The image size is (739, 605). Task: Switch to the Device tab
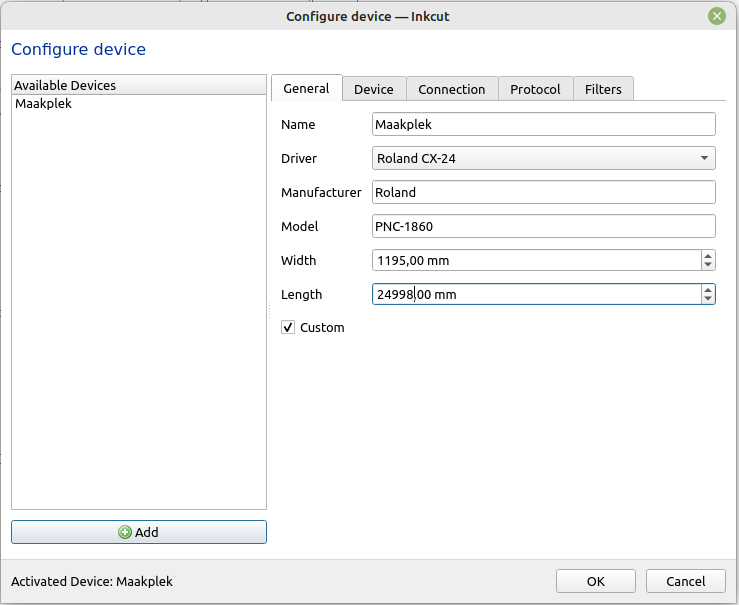tap(374, 89)
